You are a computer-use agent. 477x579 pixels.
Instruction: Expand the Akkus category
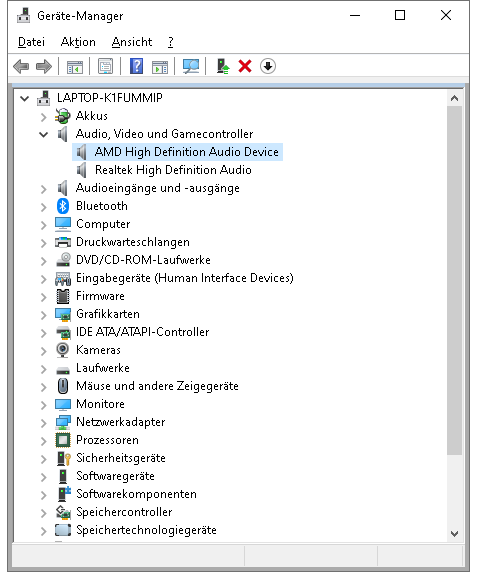tap(44, 117)
